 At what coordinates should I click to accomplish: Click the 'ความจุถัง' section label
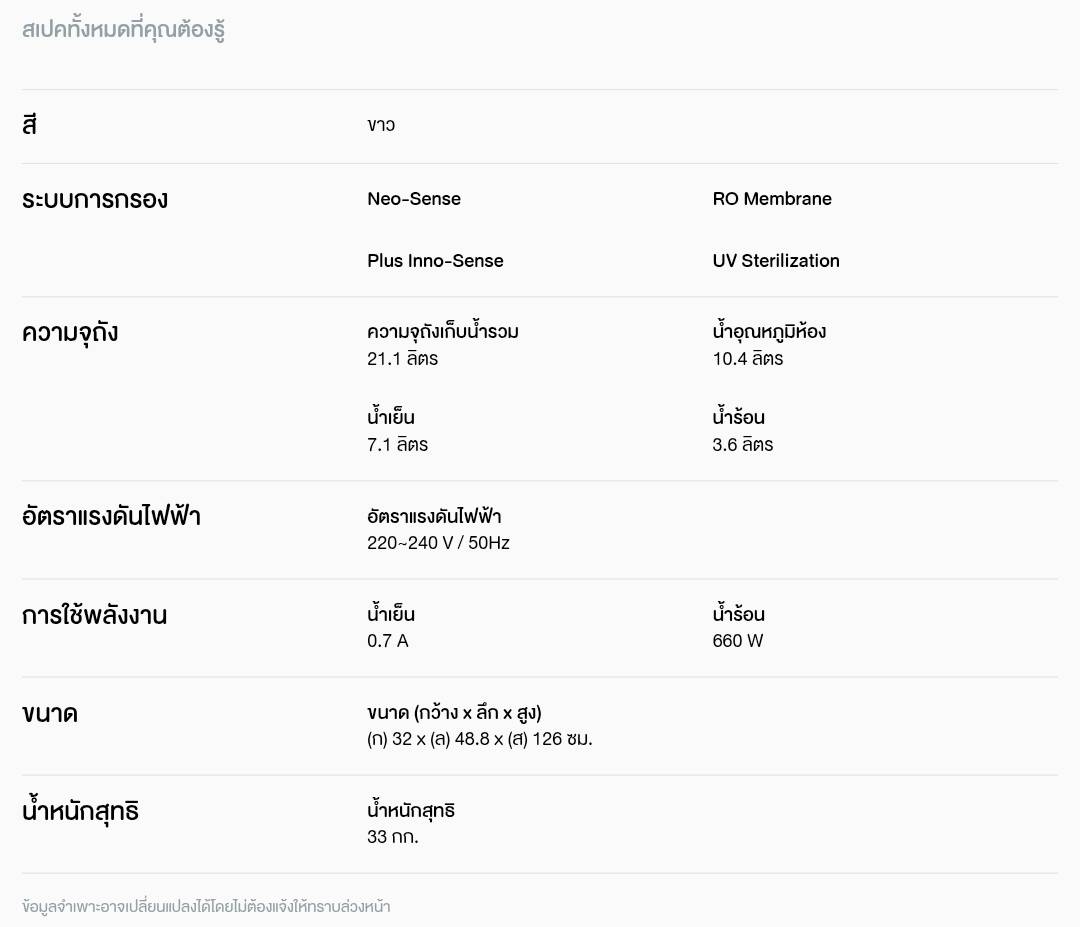(70, 332)
